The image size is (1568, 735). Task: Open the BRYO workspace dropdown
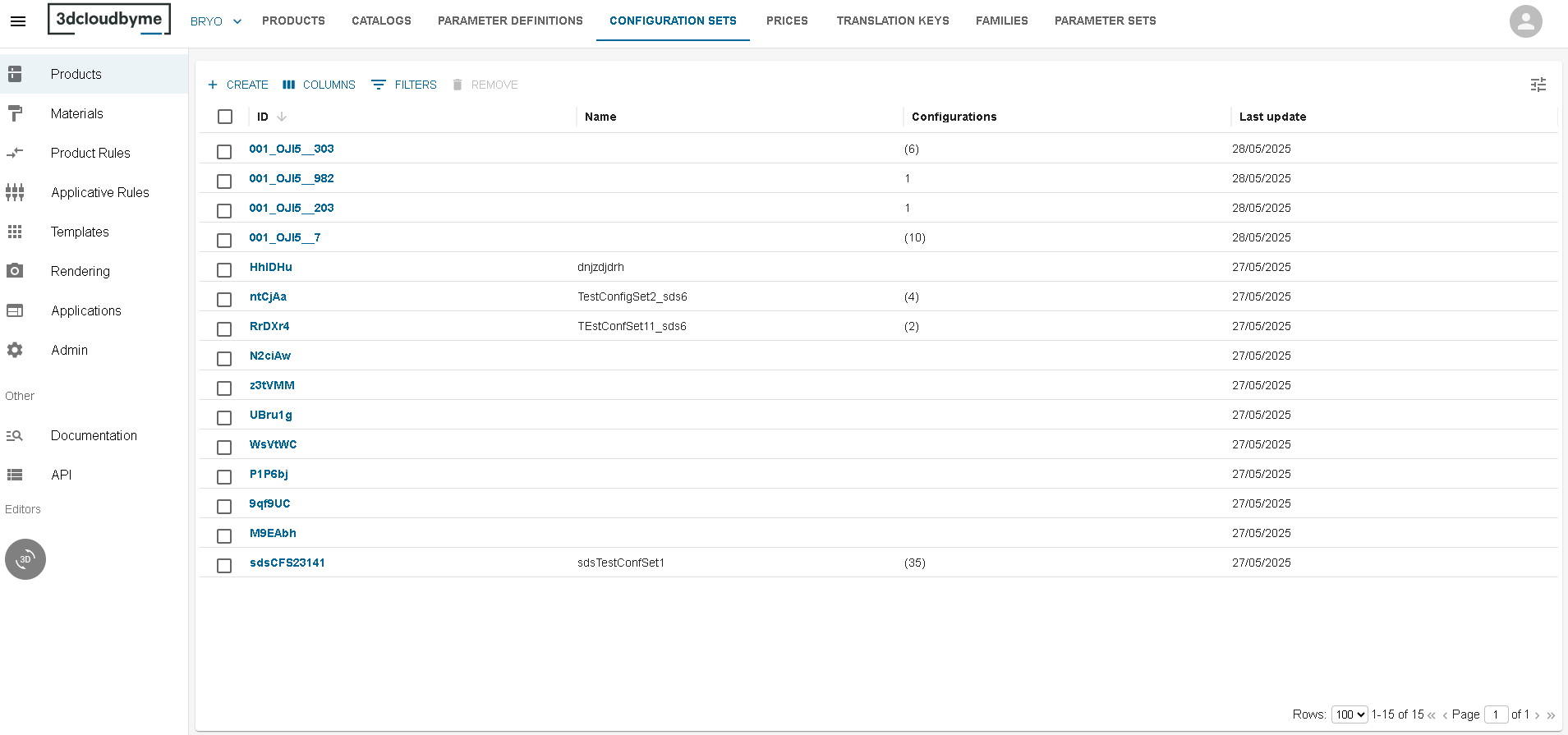tap(216, 21)
